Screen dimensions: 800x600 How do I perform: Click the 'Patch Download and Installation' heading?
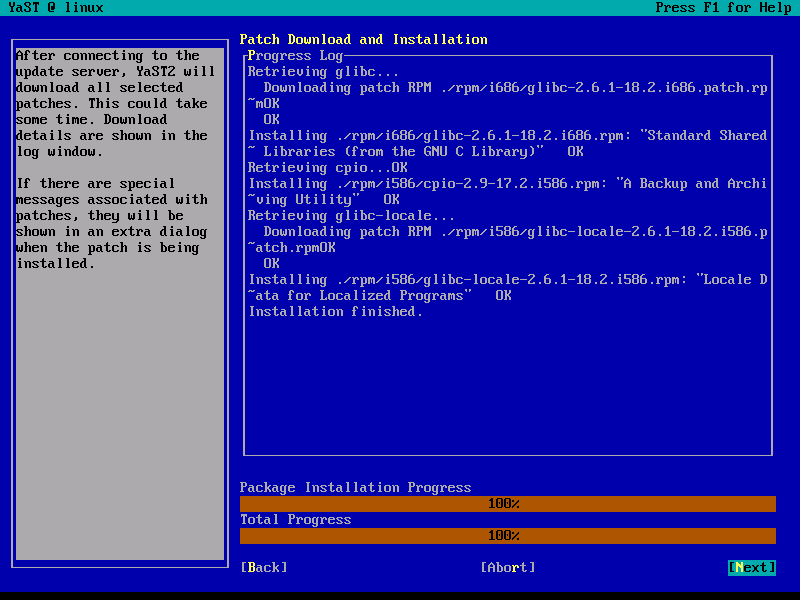tap(363, 40)
